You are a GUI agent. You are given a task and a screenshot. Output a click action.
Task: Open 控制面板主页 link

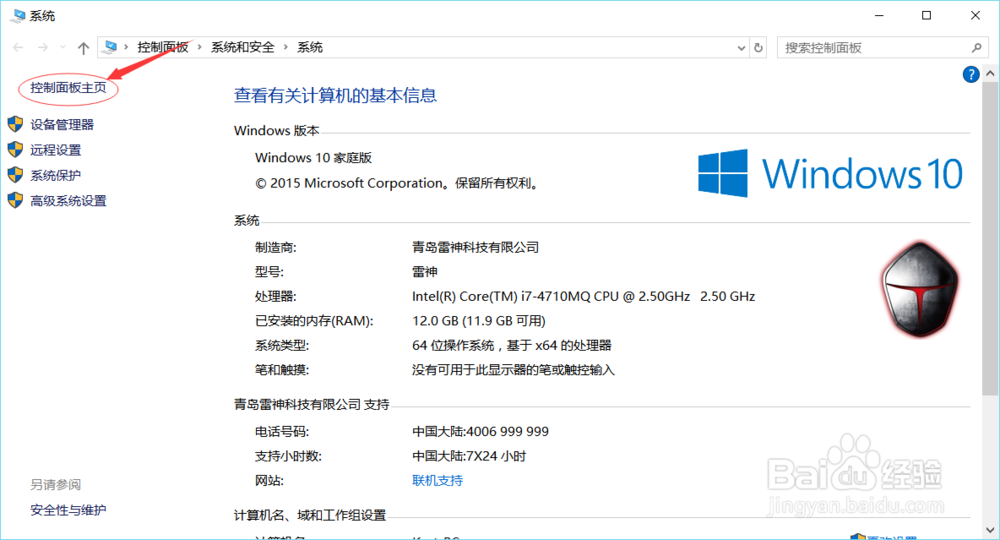point(68,88)
